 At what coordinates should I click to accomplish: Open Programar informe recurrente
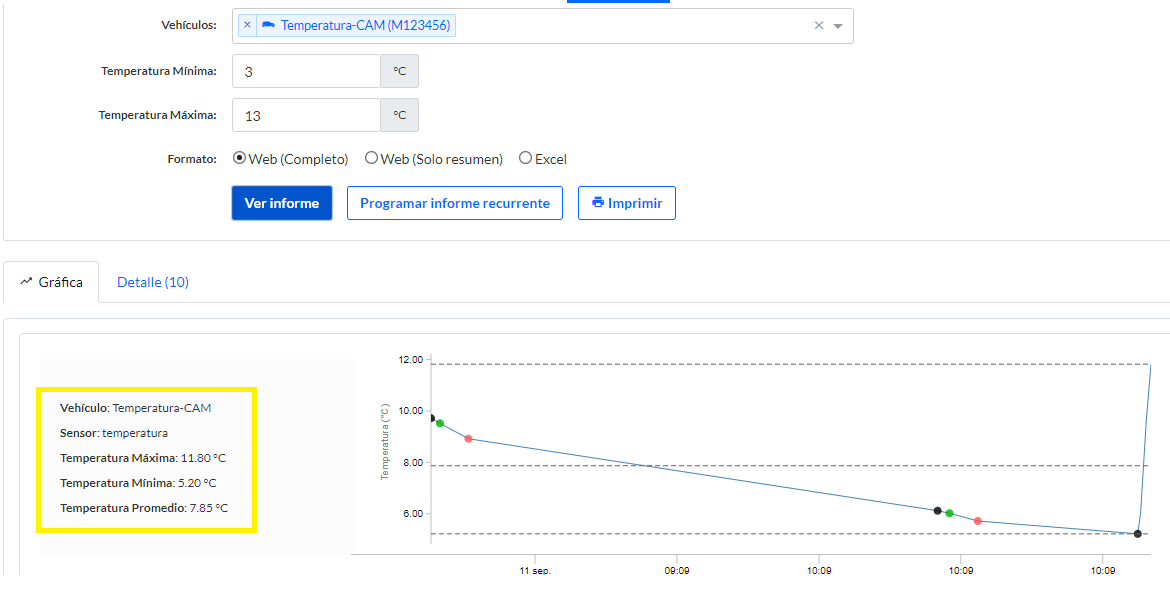pyautogui.click(x=455, y=203)
